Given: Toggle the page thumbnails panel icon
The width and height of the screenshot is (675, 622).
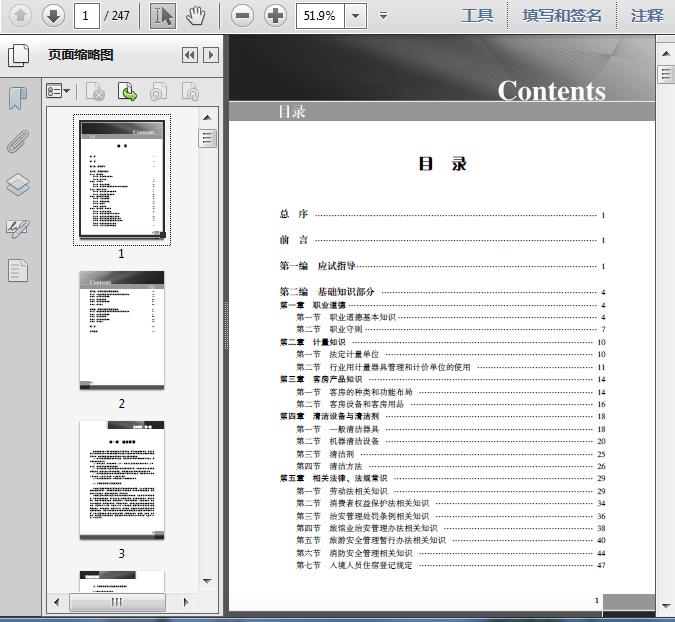Looking at the screenshot, I should click(x=18, y=56).
